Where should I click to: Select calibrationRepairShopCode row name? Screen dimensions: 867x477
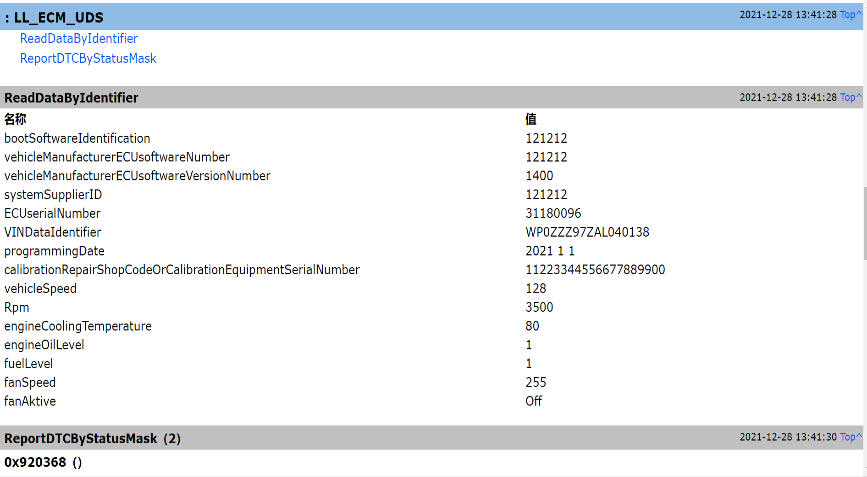pyautogui.click(x=182, y=270)
